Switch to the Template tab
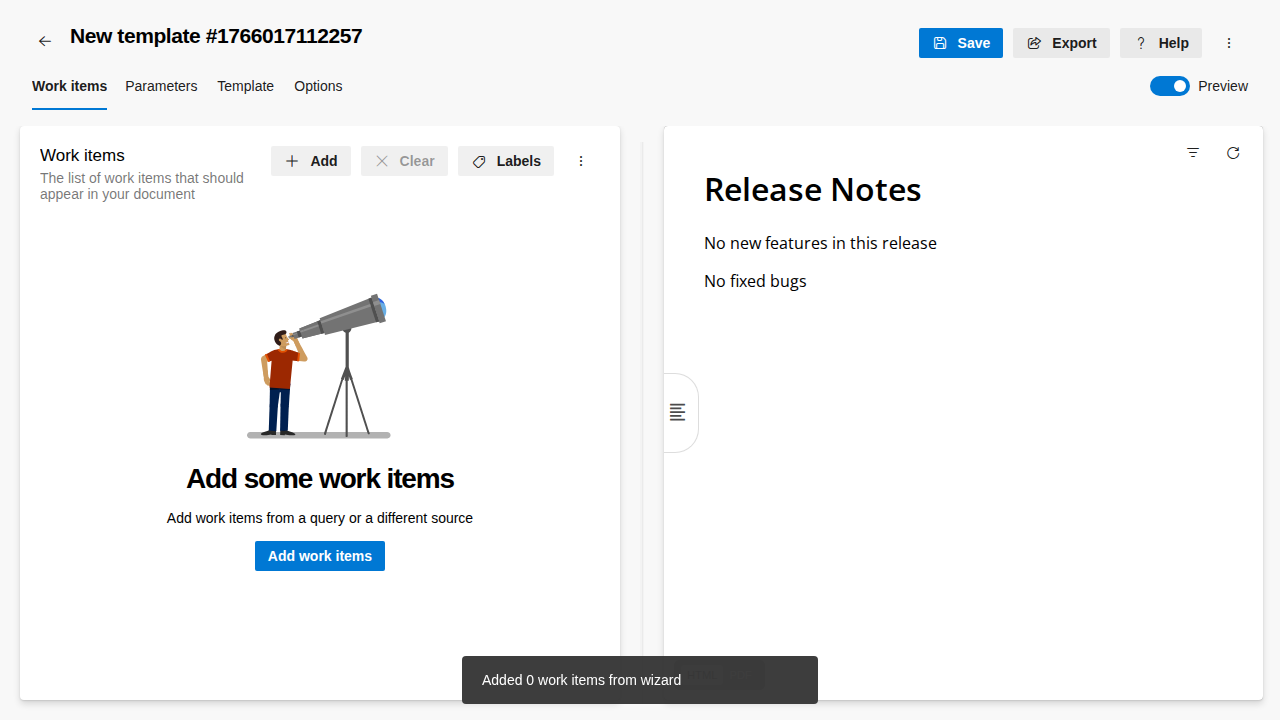 pyautogui.click(x=245, y=86)
